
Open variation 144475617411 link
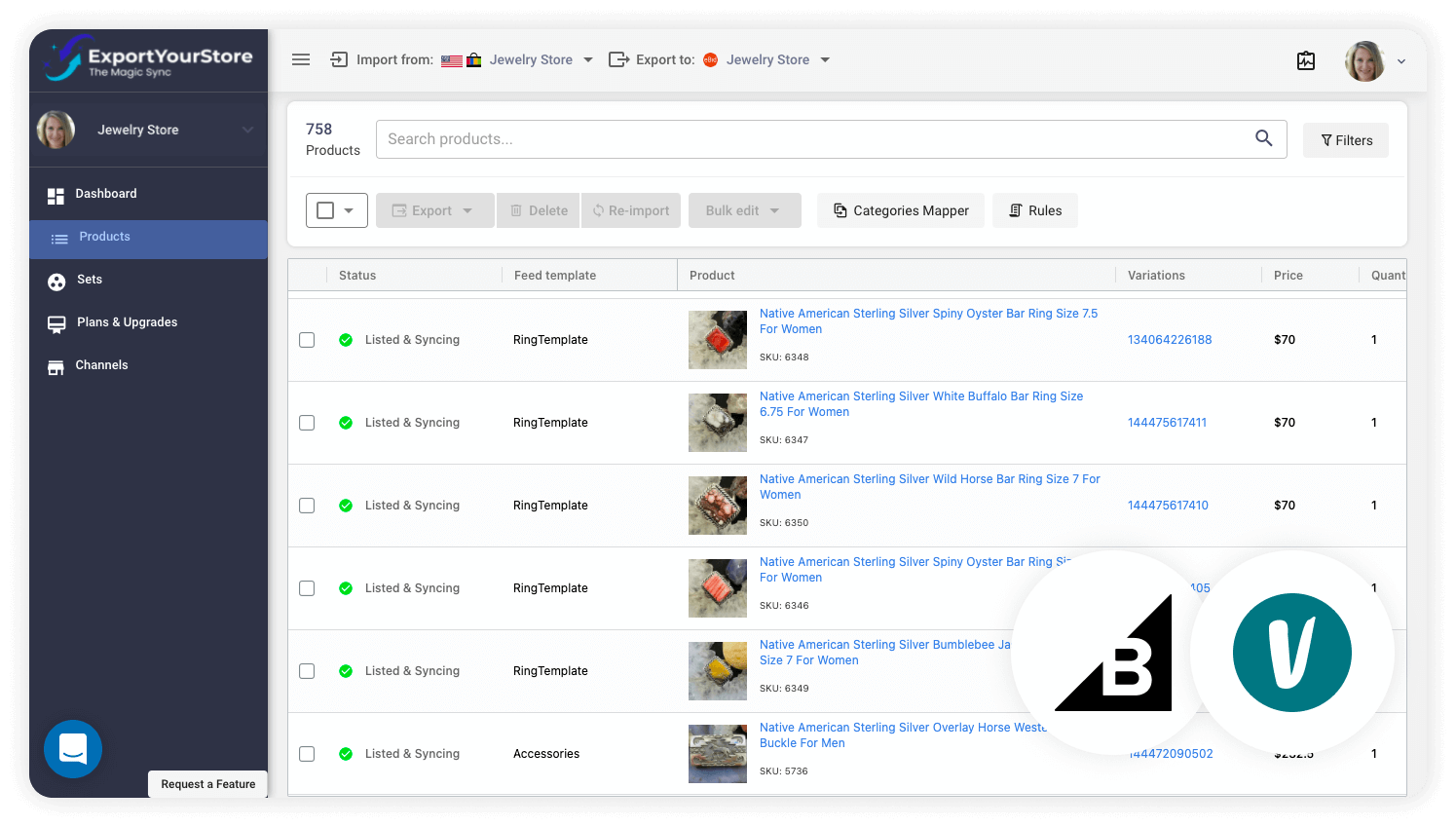click(1167, 423)
